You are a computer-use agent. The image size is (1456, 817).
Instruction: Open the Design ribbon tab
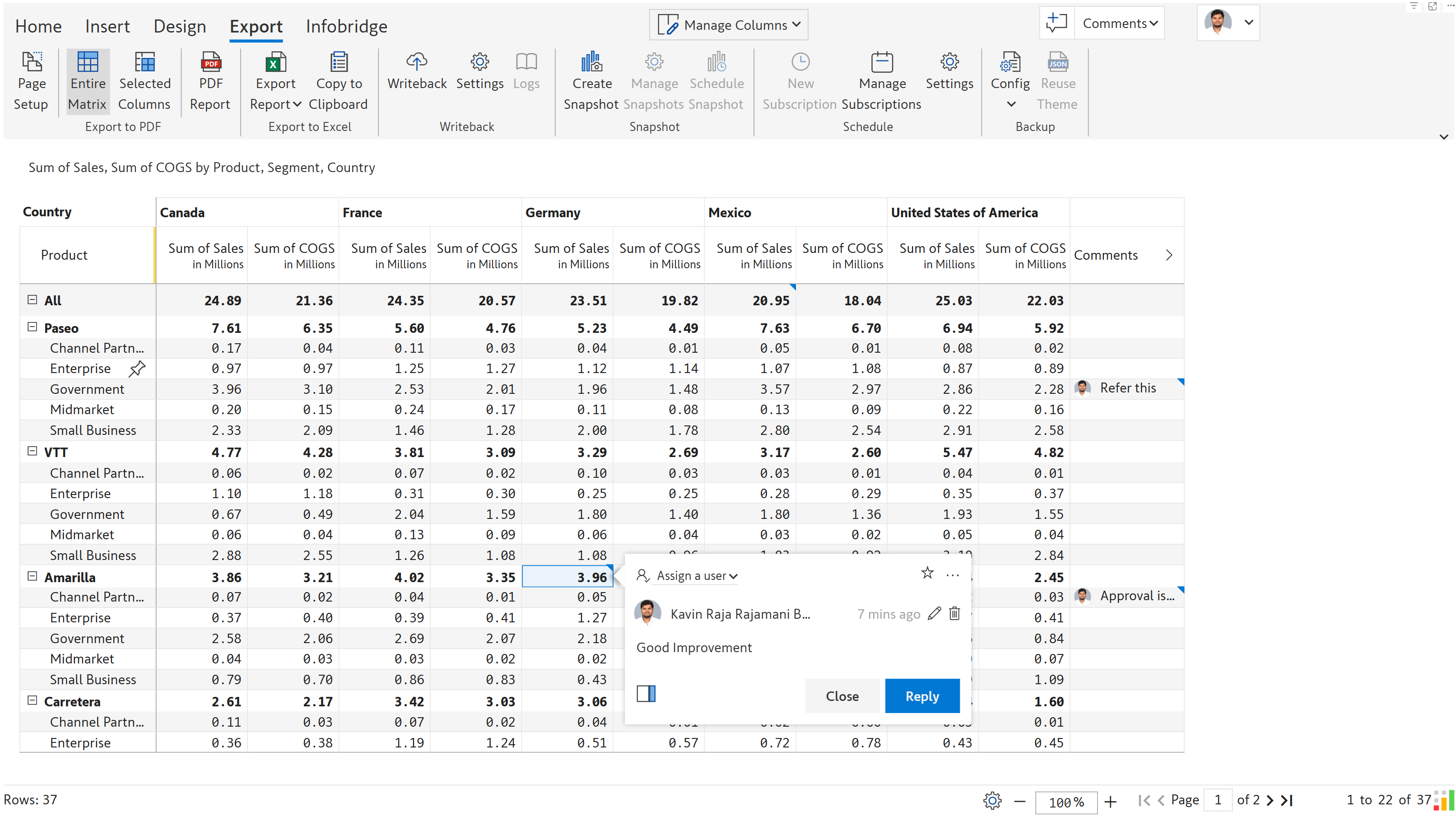pos(179,27)
